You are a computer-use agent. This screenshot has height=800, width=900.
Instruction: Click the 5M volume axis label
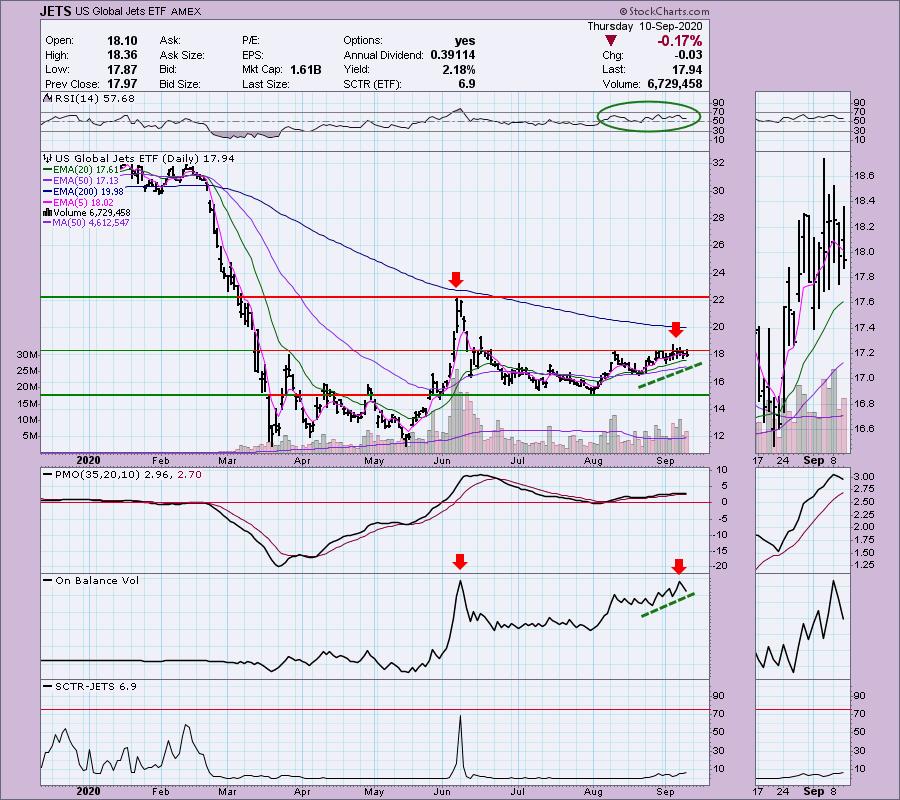(30, 436)
